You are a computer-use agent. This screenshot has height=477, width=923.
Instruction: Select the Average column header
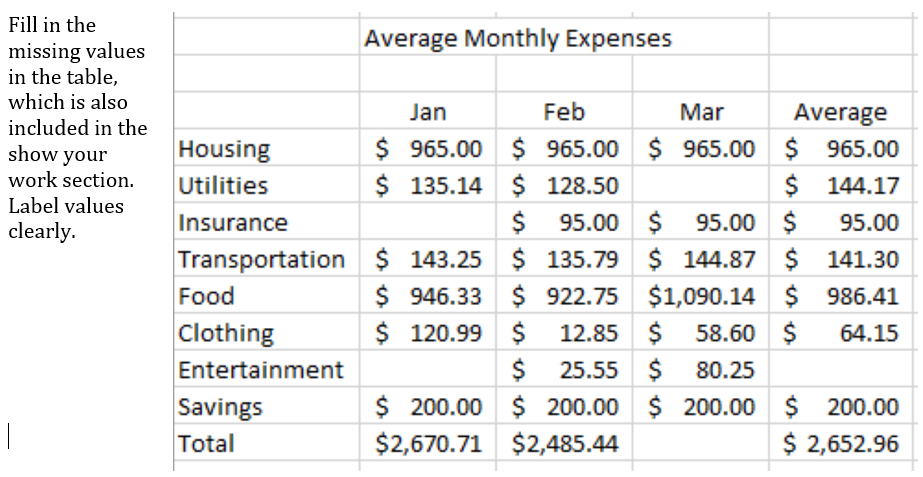840,112
